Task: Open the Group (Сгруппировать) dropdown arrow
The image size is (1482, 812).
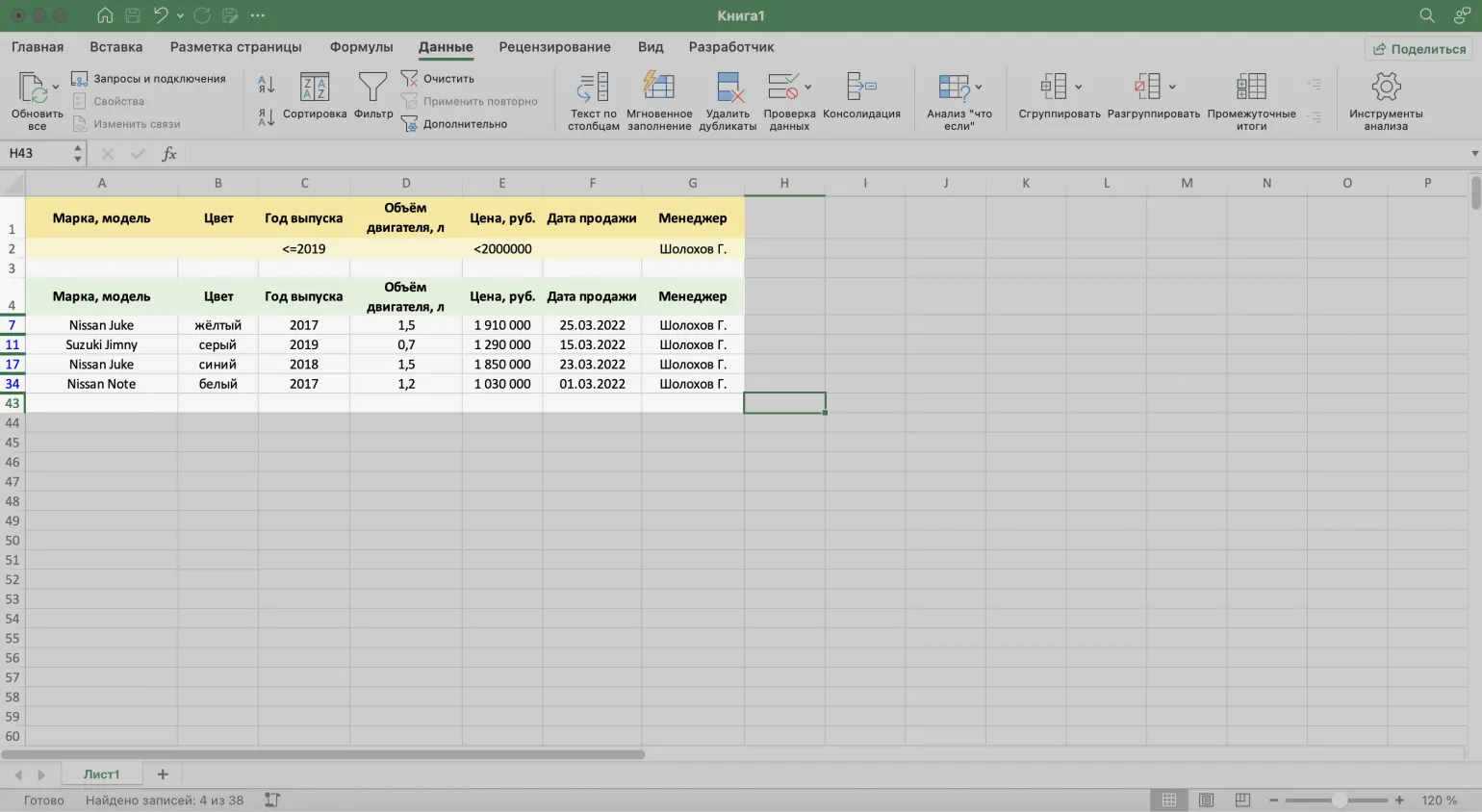Action: (1078, 88)
